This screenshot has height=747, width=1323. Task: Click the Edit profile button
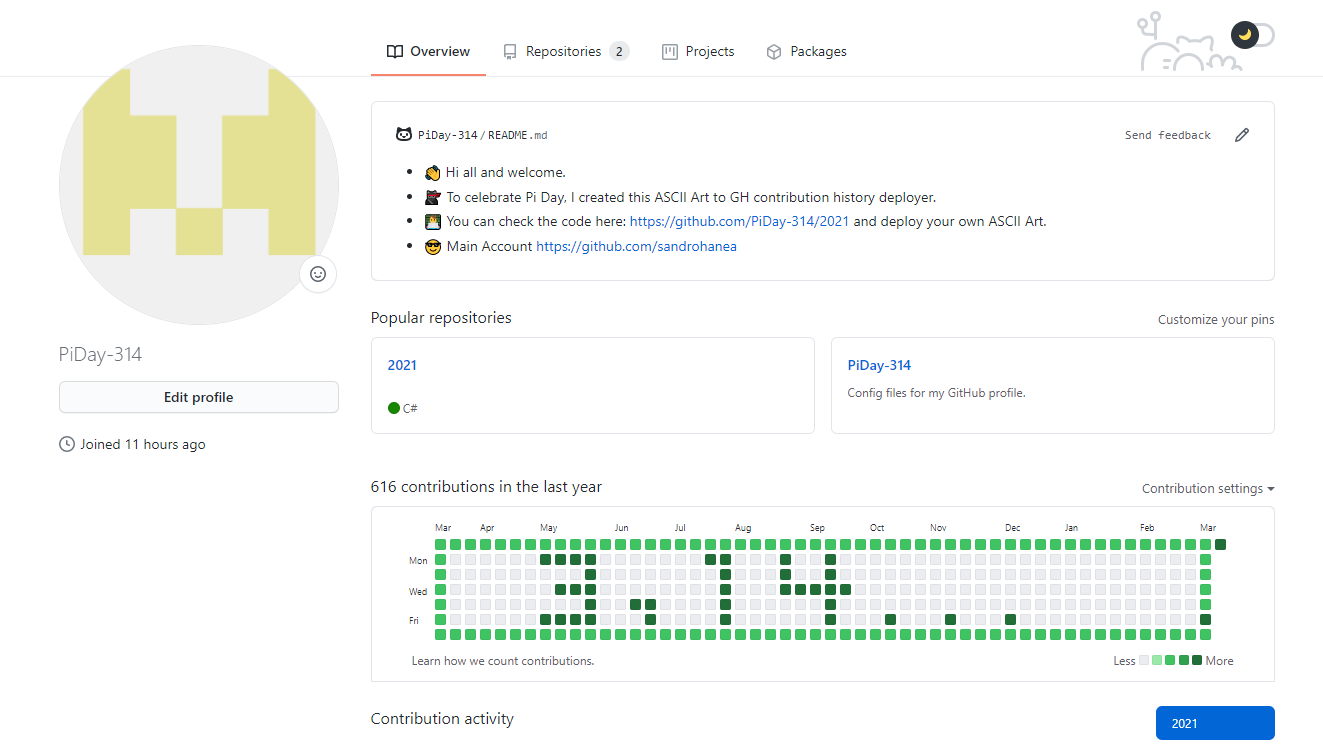[198, 397]
